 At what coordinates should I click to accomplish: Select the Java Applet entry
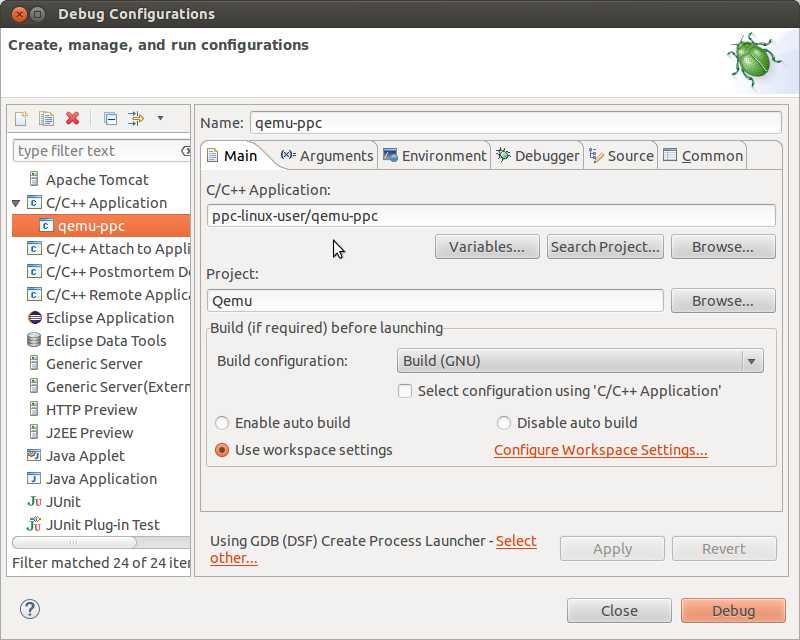(x=76, y=456)
